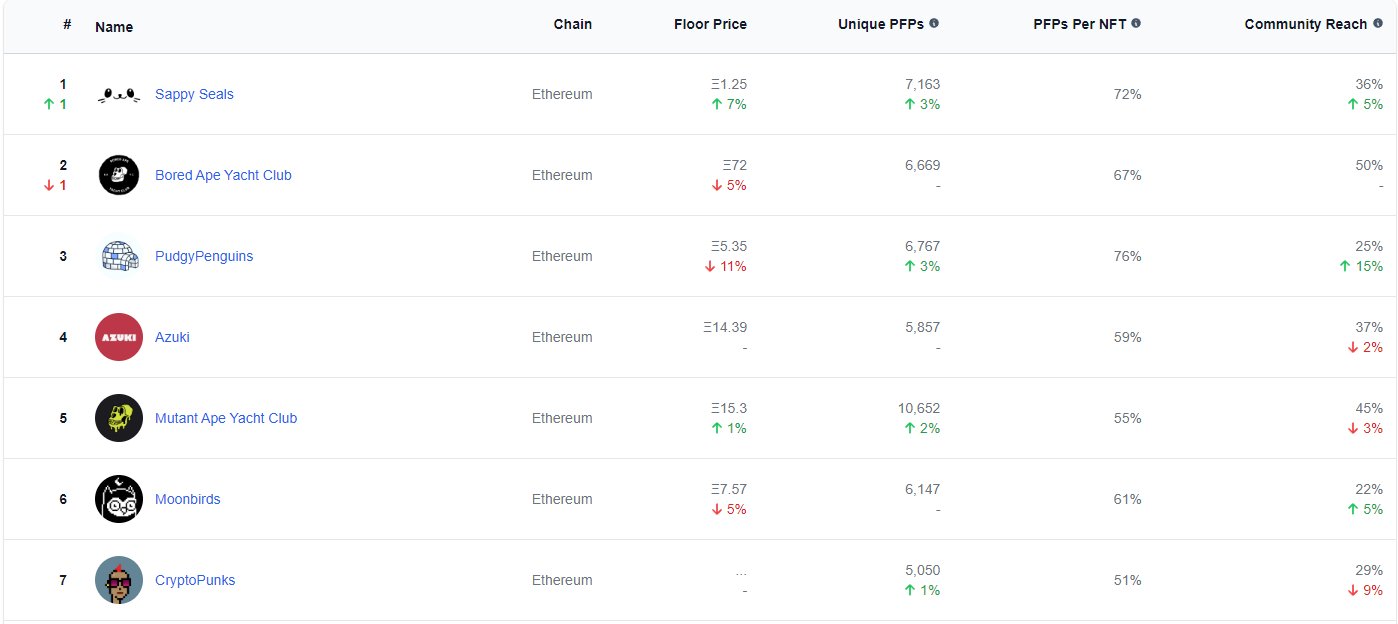Click the 72% PFPs Per NFT value

pyautogui.click(x=1127, y=94)
